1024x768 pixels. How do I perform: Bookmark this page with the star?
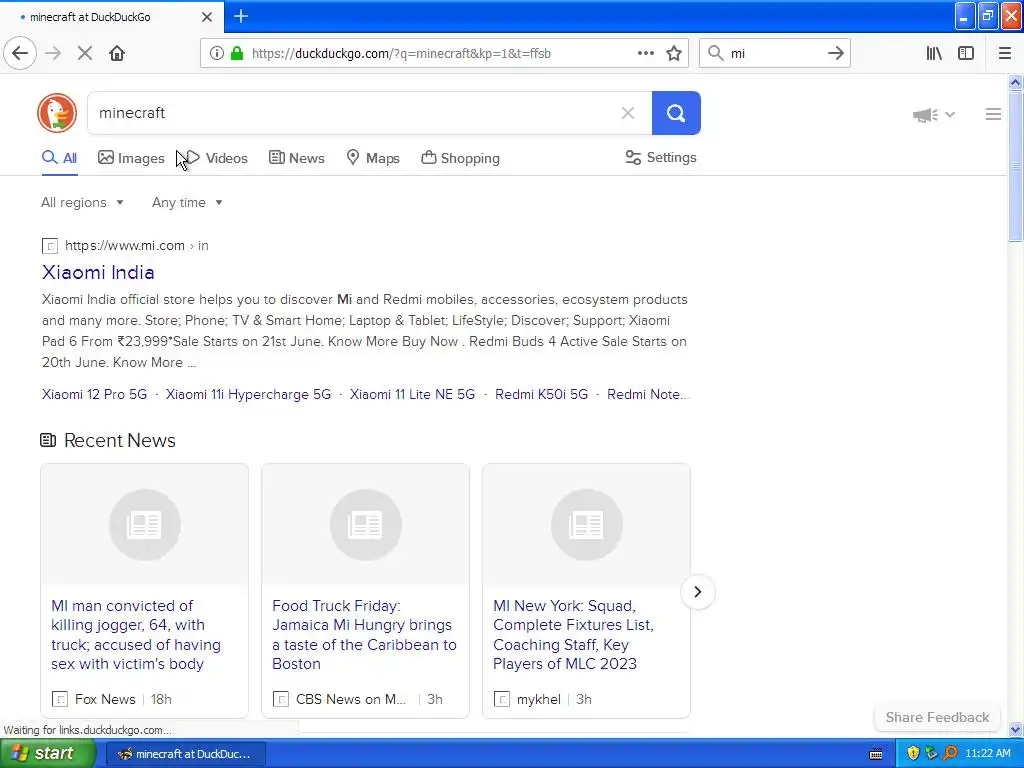point(674,54)
